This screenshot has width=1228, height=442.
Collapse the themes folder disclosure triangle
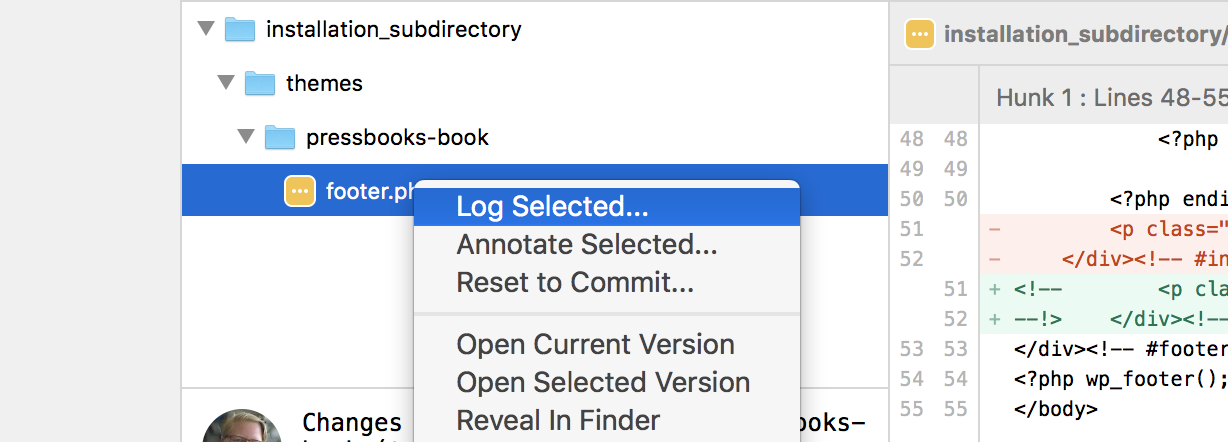[226, 83]
